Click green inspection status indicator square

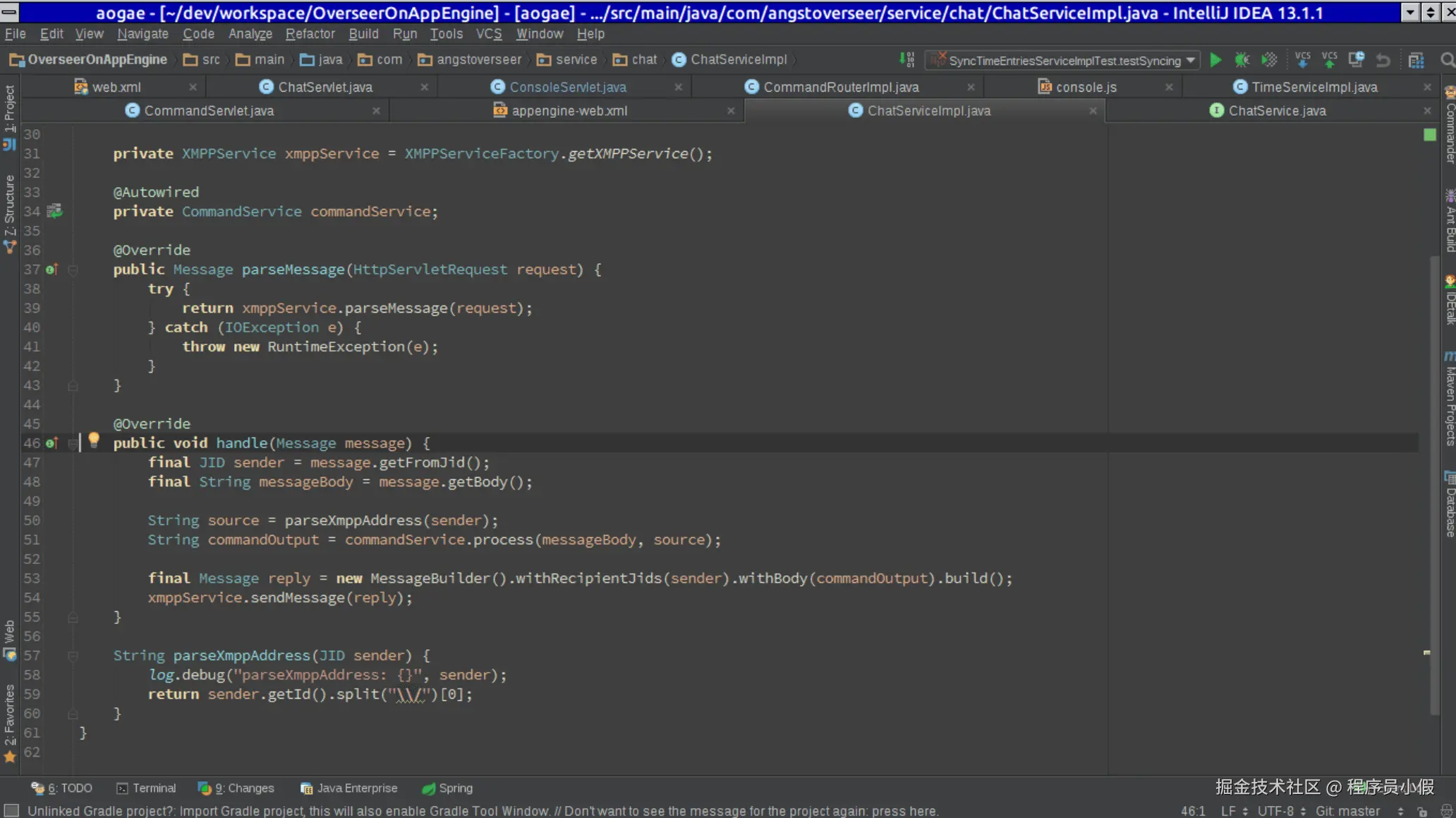click(1429, 134)
